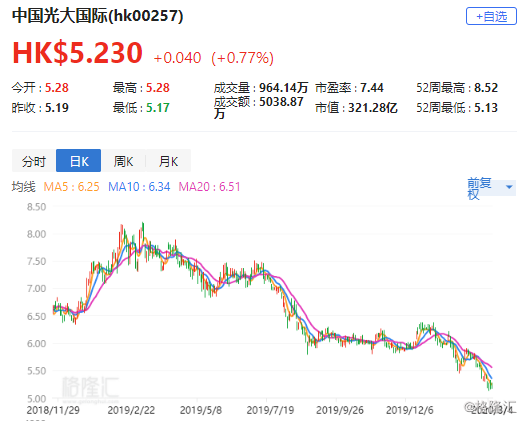
Task: Click the 格隆汇 watermark logo in chart
Action: pos(90,388)
